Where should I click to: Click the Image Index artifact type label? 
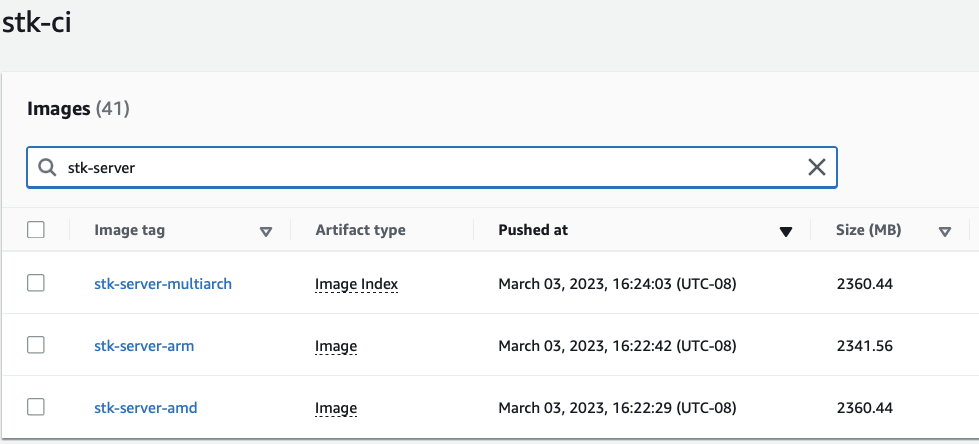coord(357,285)
